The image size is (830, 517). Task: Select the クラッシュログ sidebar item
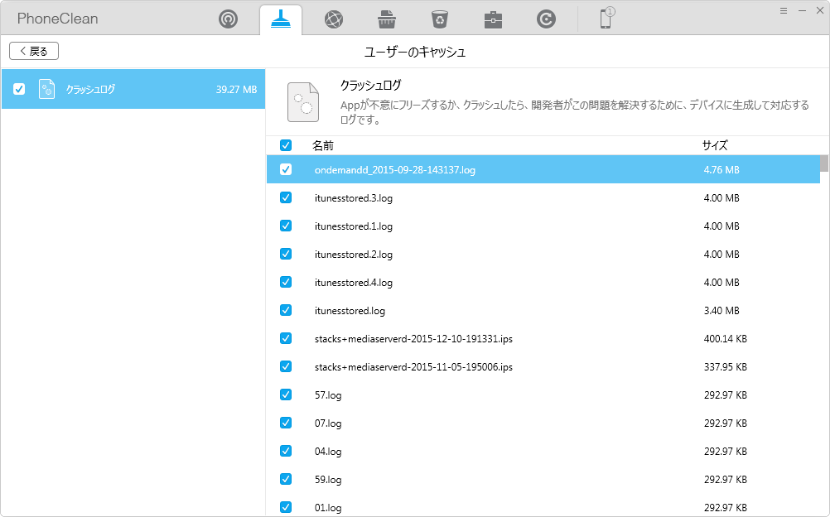(133, 89)
